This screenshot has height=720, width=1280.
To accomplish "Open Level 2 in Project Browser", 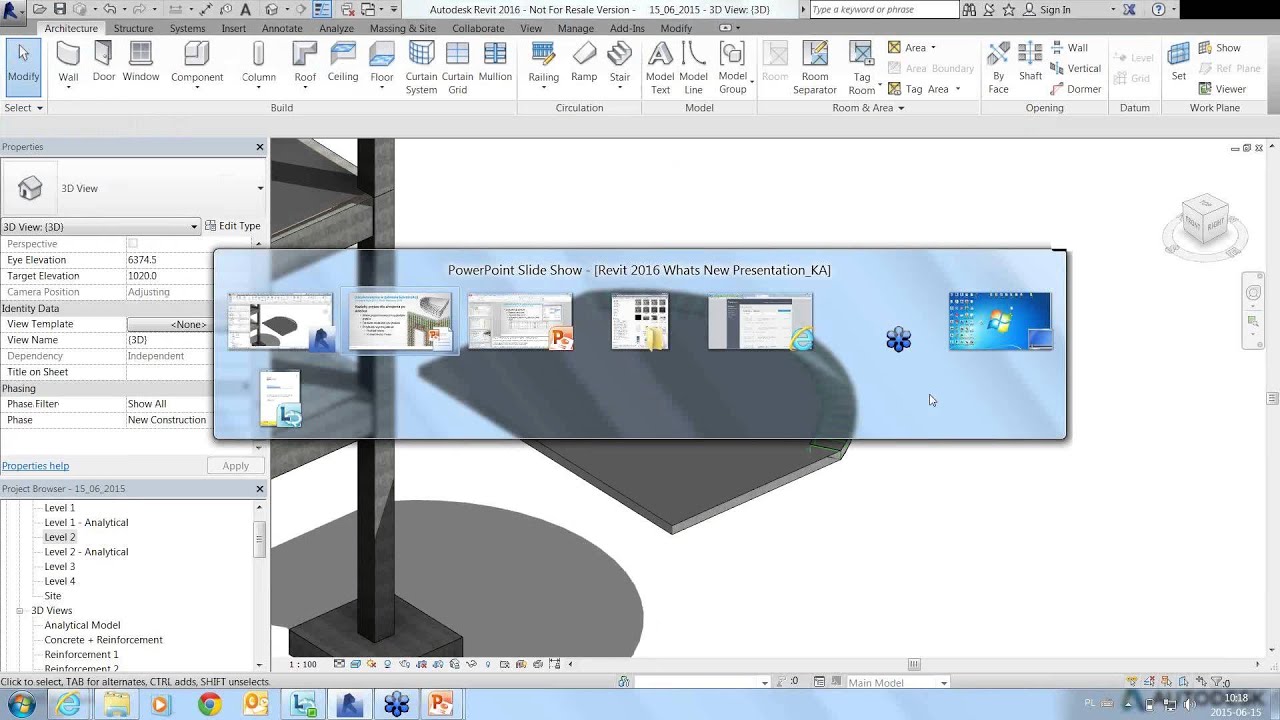I will [60, 537].
